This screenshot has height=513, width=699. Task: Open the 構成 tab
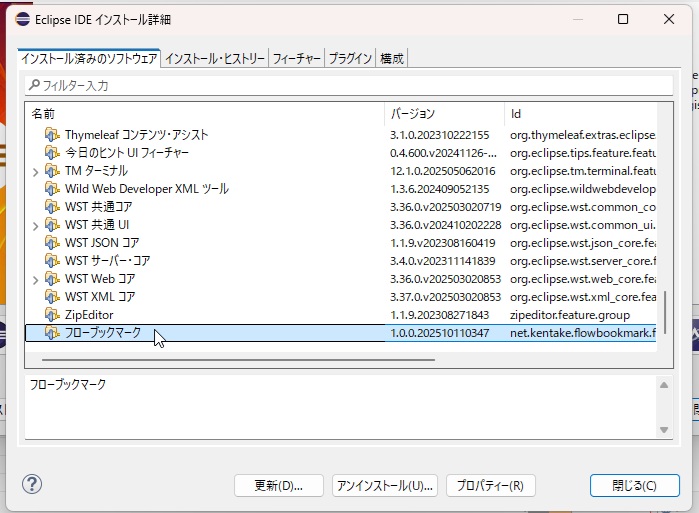tap(392, 59)
